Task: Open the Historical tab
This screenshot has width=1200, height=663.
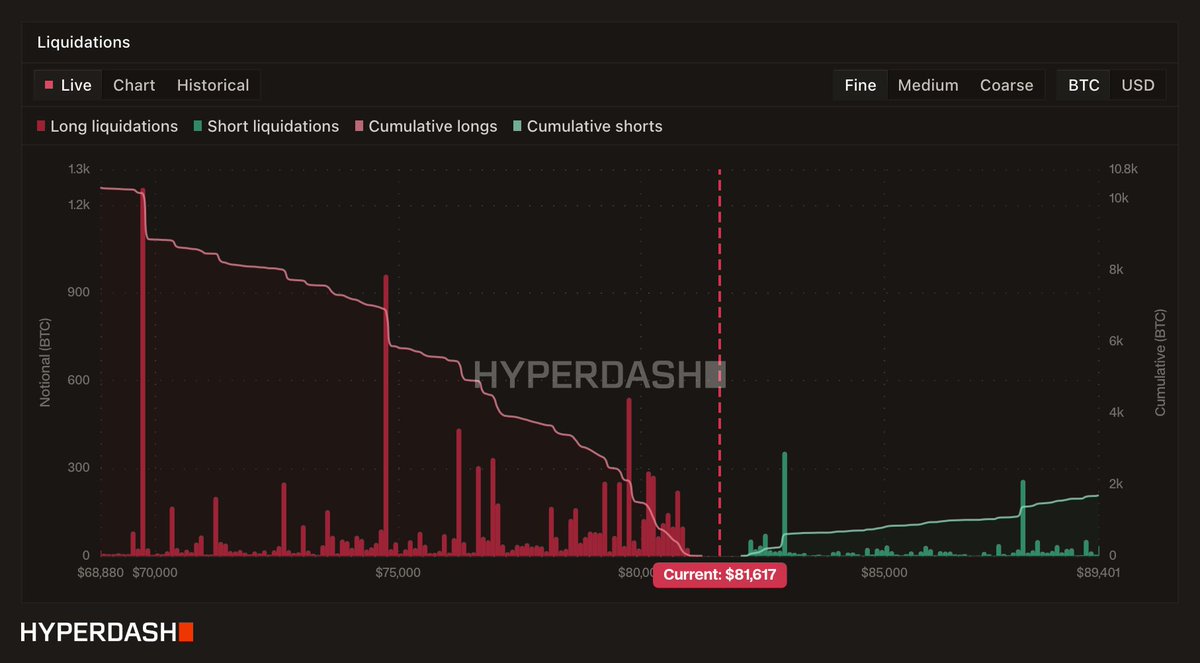Action: coord(213,85)
